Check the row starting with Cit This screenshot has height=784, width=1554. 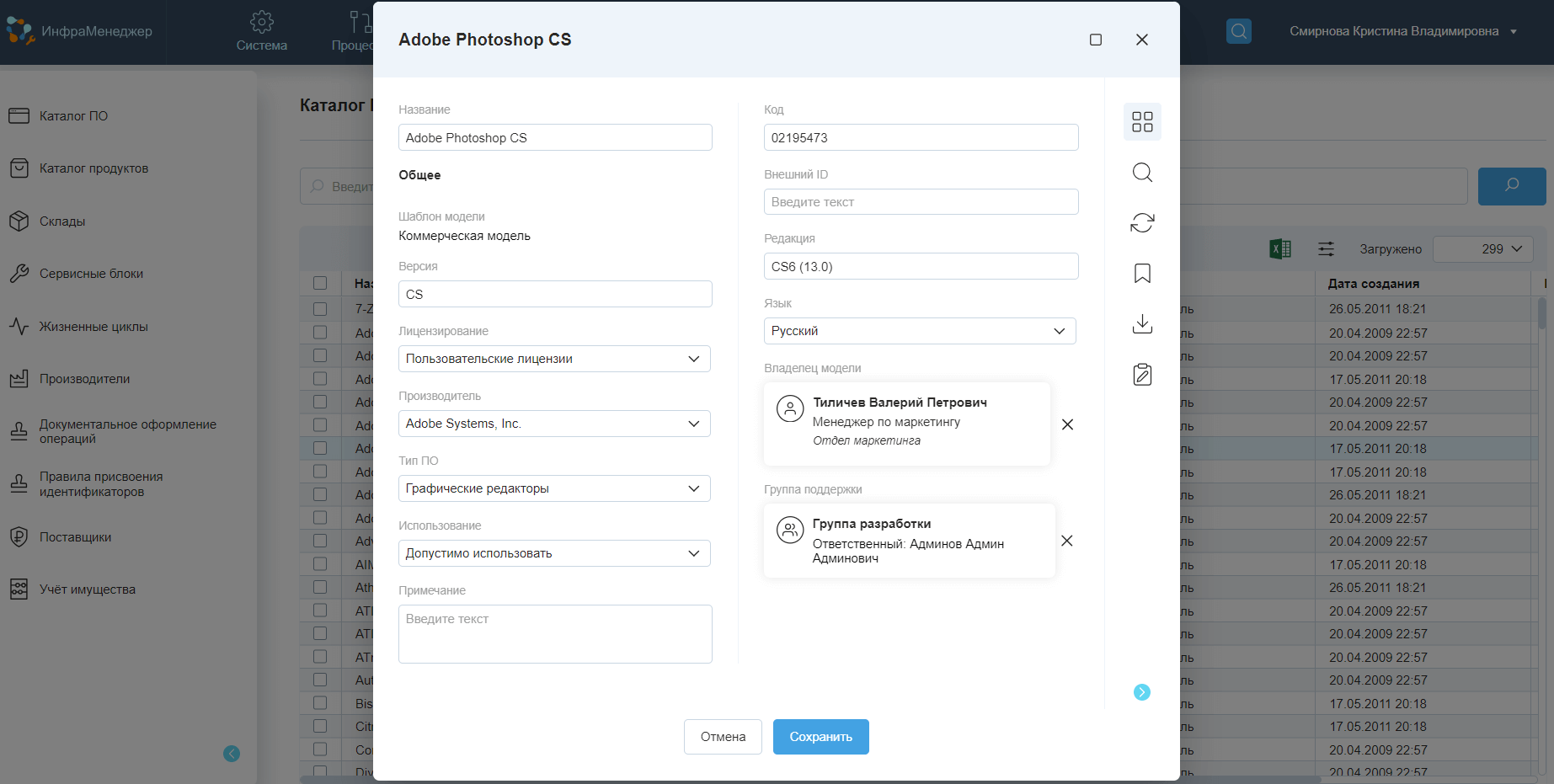point(320,726)
